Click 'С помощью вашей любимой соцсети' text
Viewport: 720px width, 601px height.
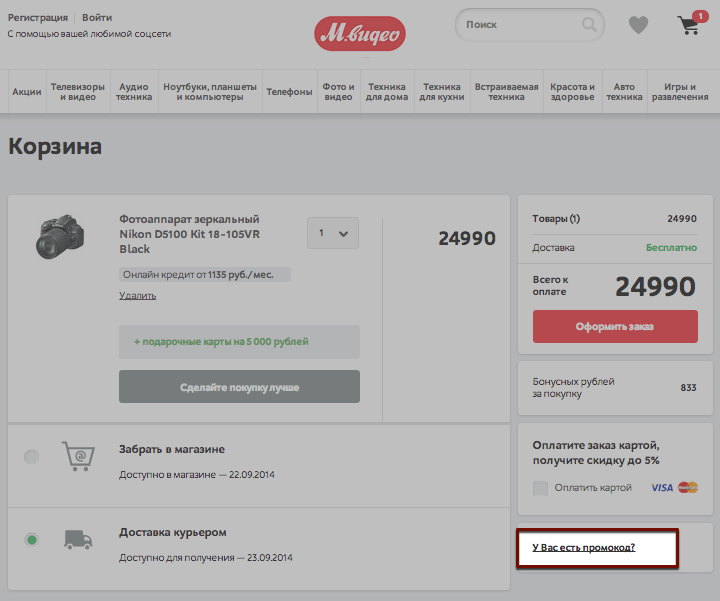89,34
